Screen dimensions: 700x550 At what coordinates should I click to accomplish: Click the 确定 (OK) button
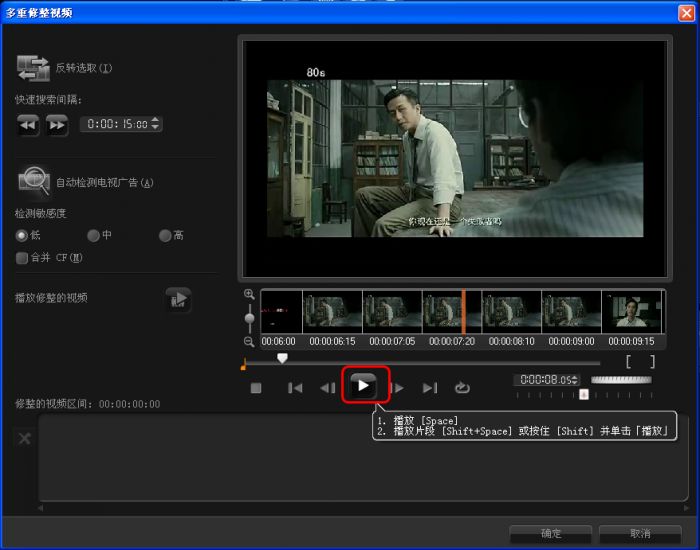pos(550,533)
